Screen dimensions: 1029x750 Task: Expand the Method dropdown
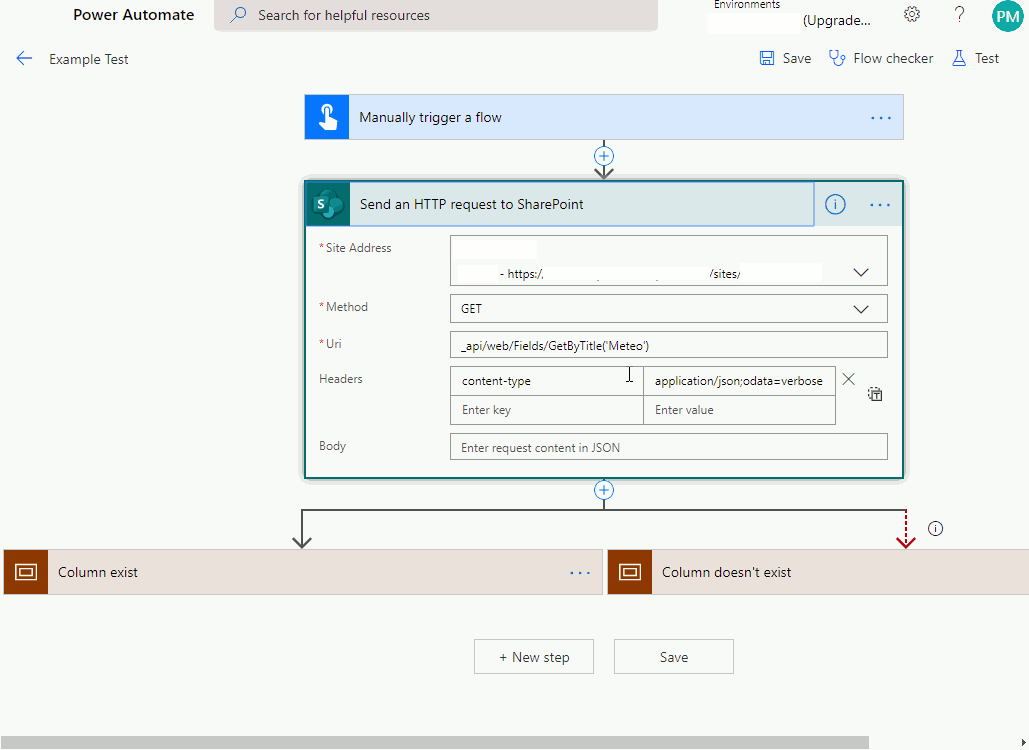click(860, 309)
